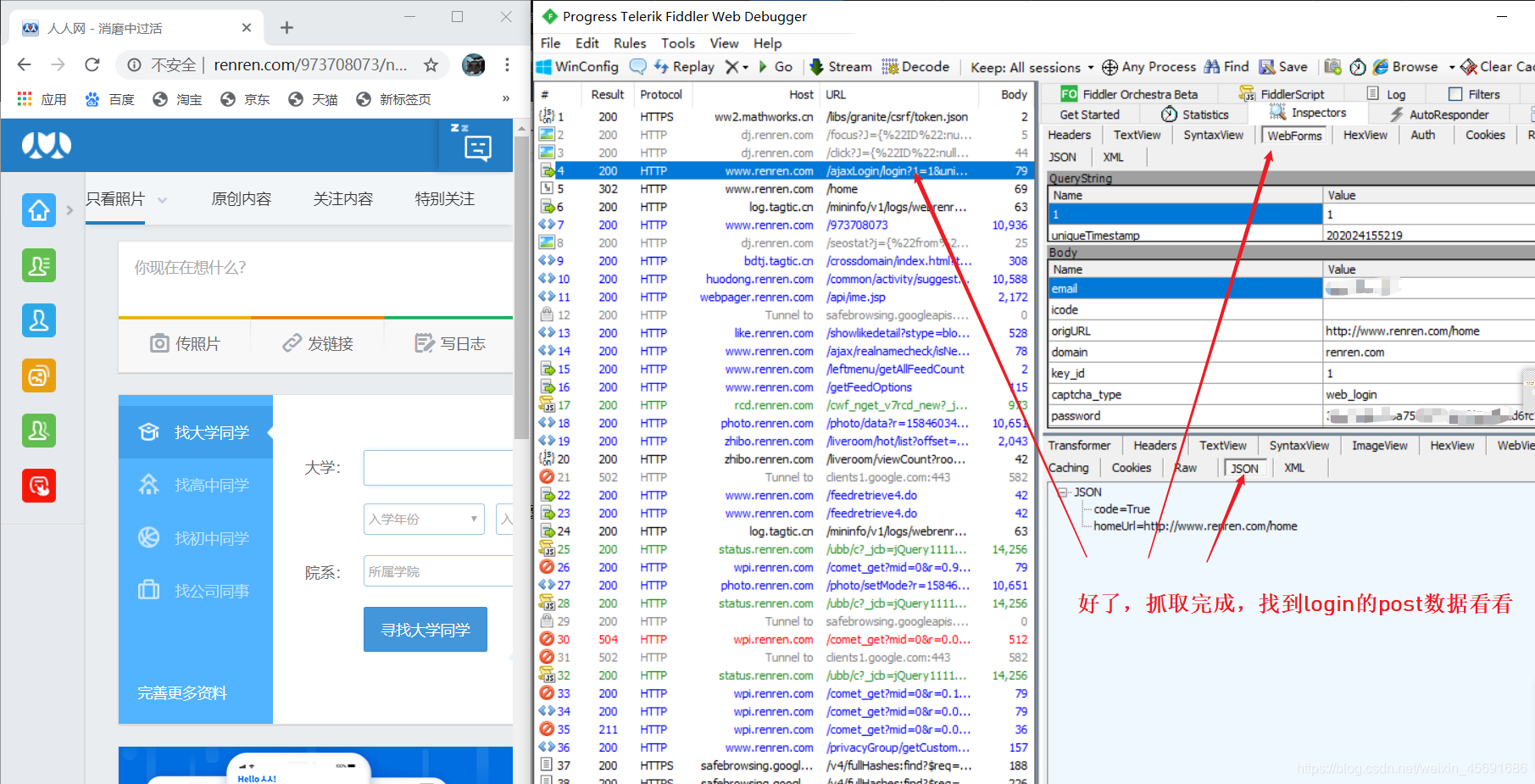This screenshot has width=1535, height=784.
Task: Open Fiddler's Rules menu
Action: (630, 43)
